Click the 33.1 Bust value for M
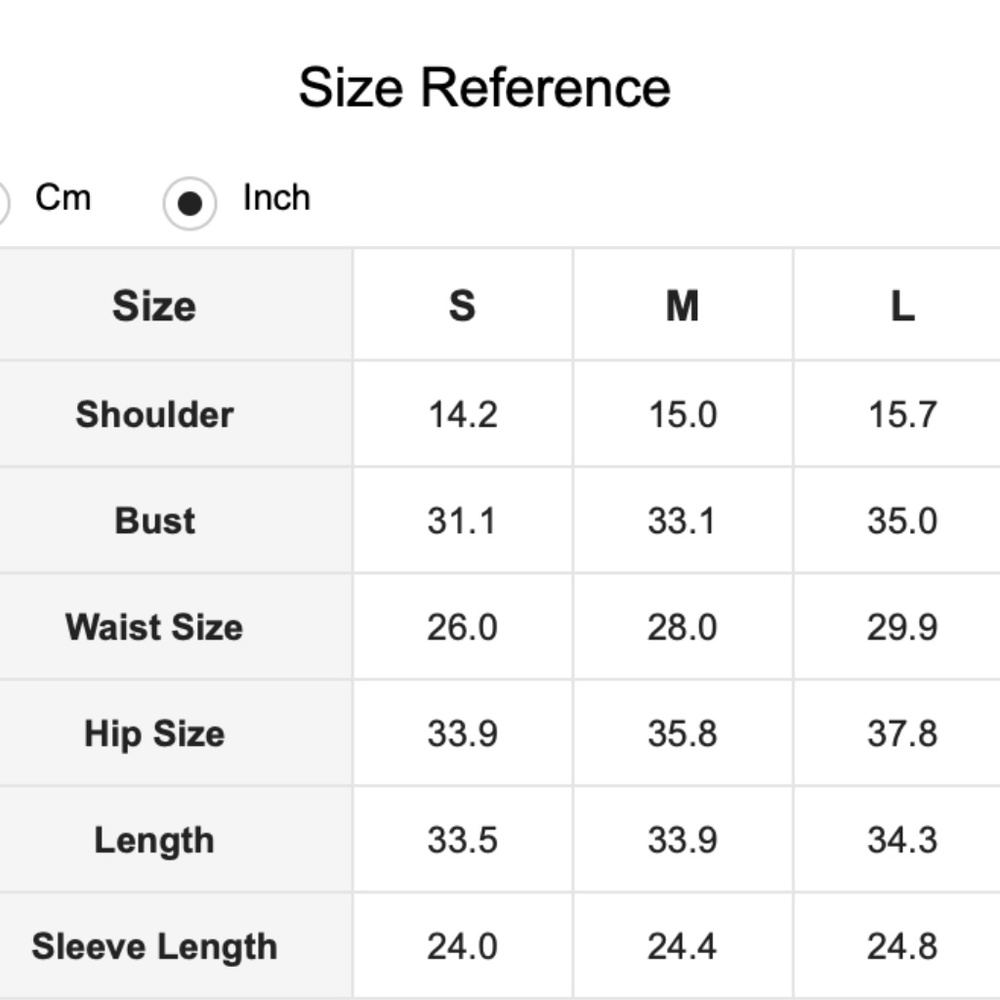Screen dimensions: 1000x1000 (682, 520)
